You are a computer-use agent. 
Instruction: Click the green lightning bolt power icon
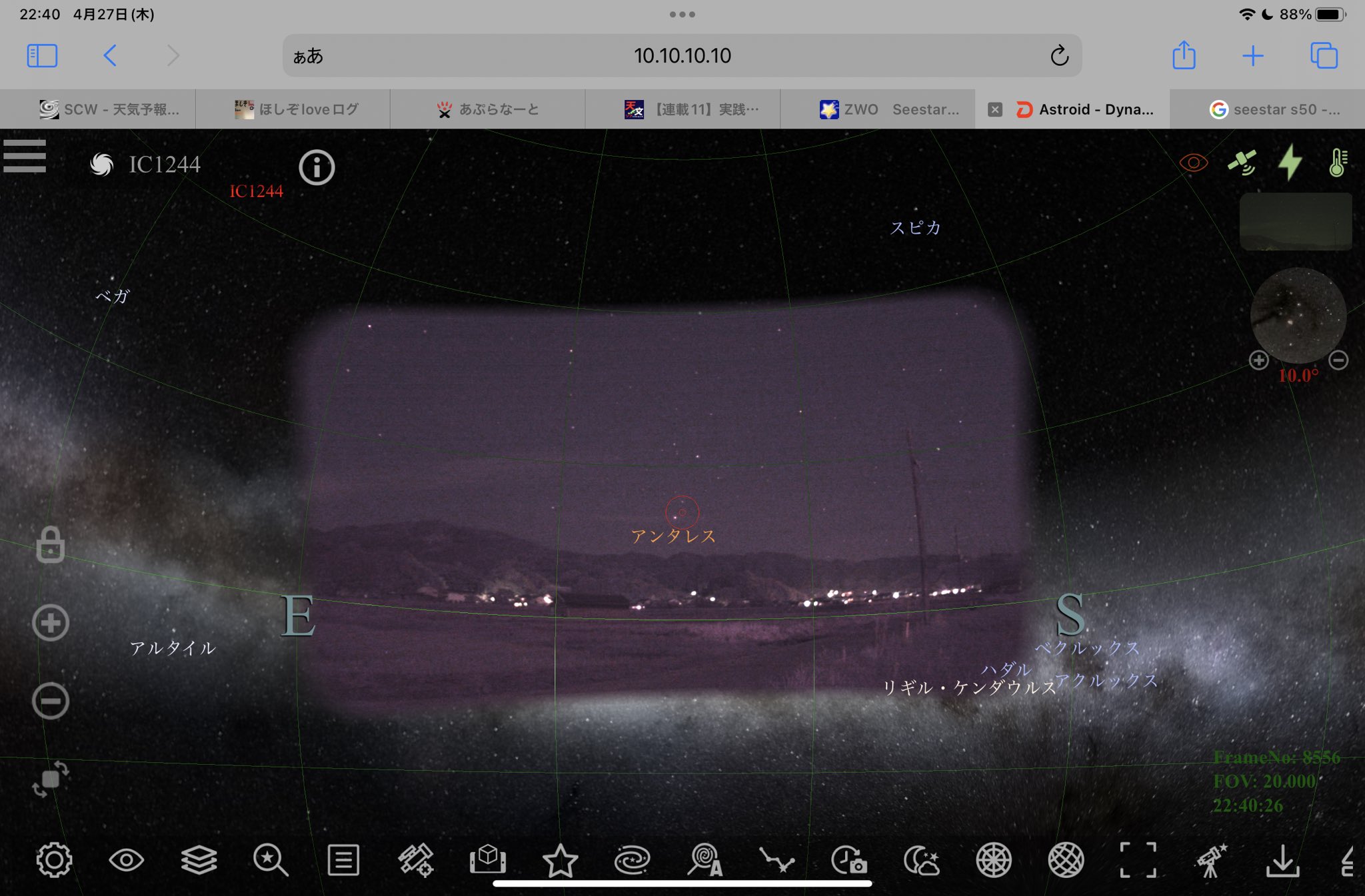[x=1290, y=162]
